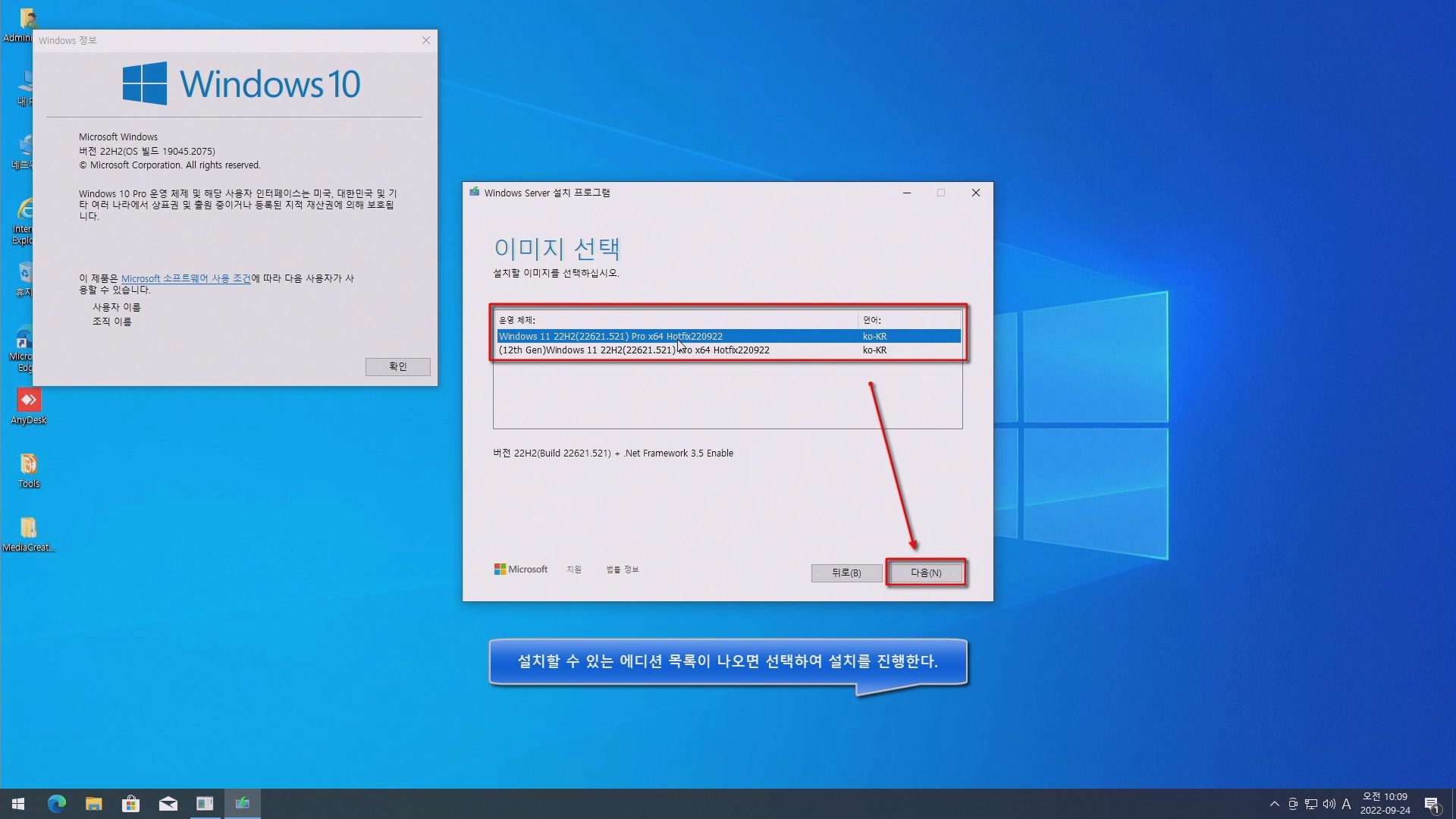Screen dimensions: 1456x819
Task: Open the AnyDesk desktop icon
Action: [29, 406]
